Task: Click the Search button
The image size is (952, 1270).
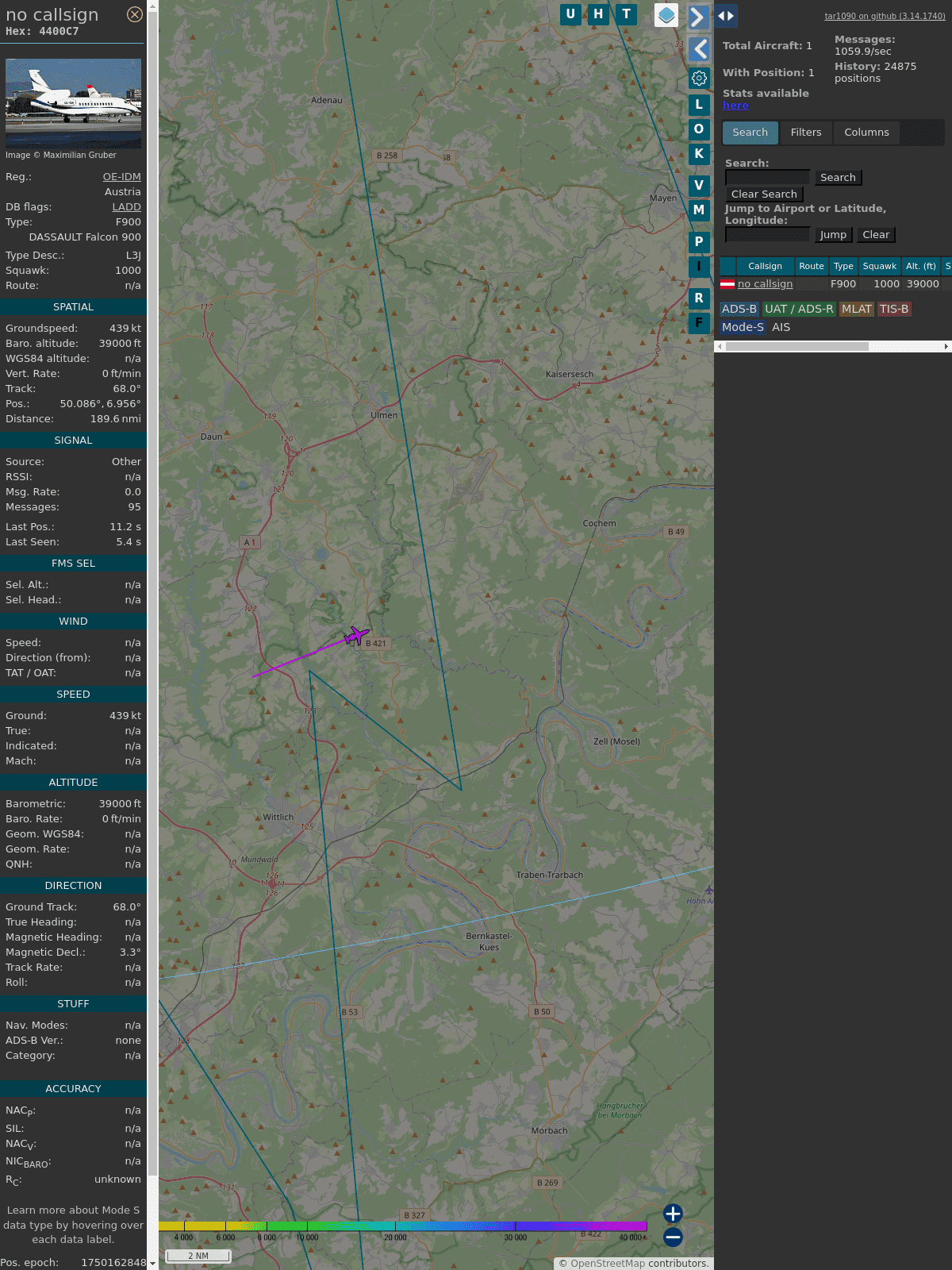Action: [838, 178]
